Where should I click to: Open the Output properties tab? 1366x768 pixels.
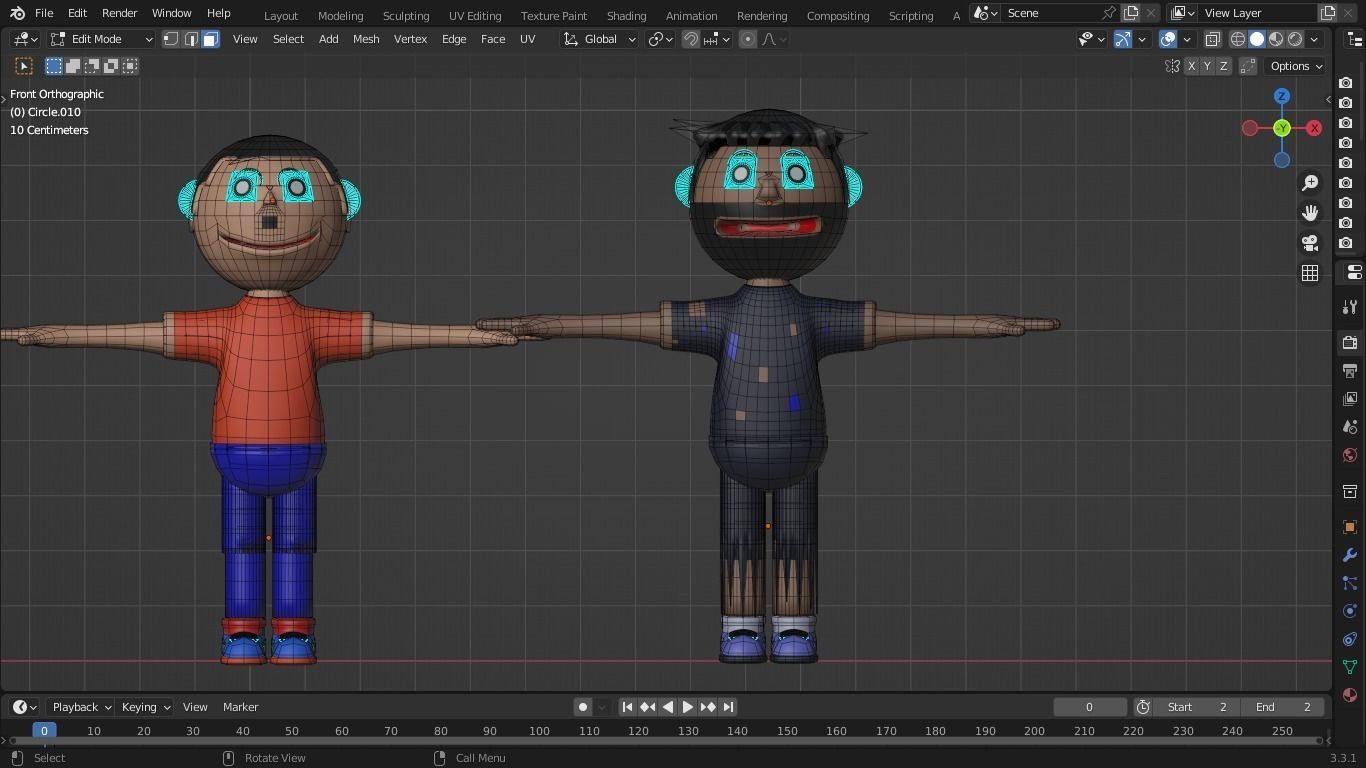(1350, 371)
